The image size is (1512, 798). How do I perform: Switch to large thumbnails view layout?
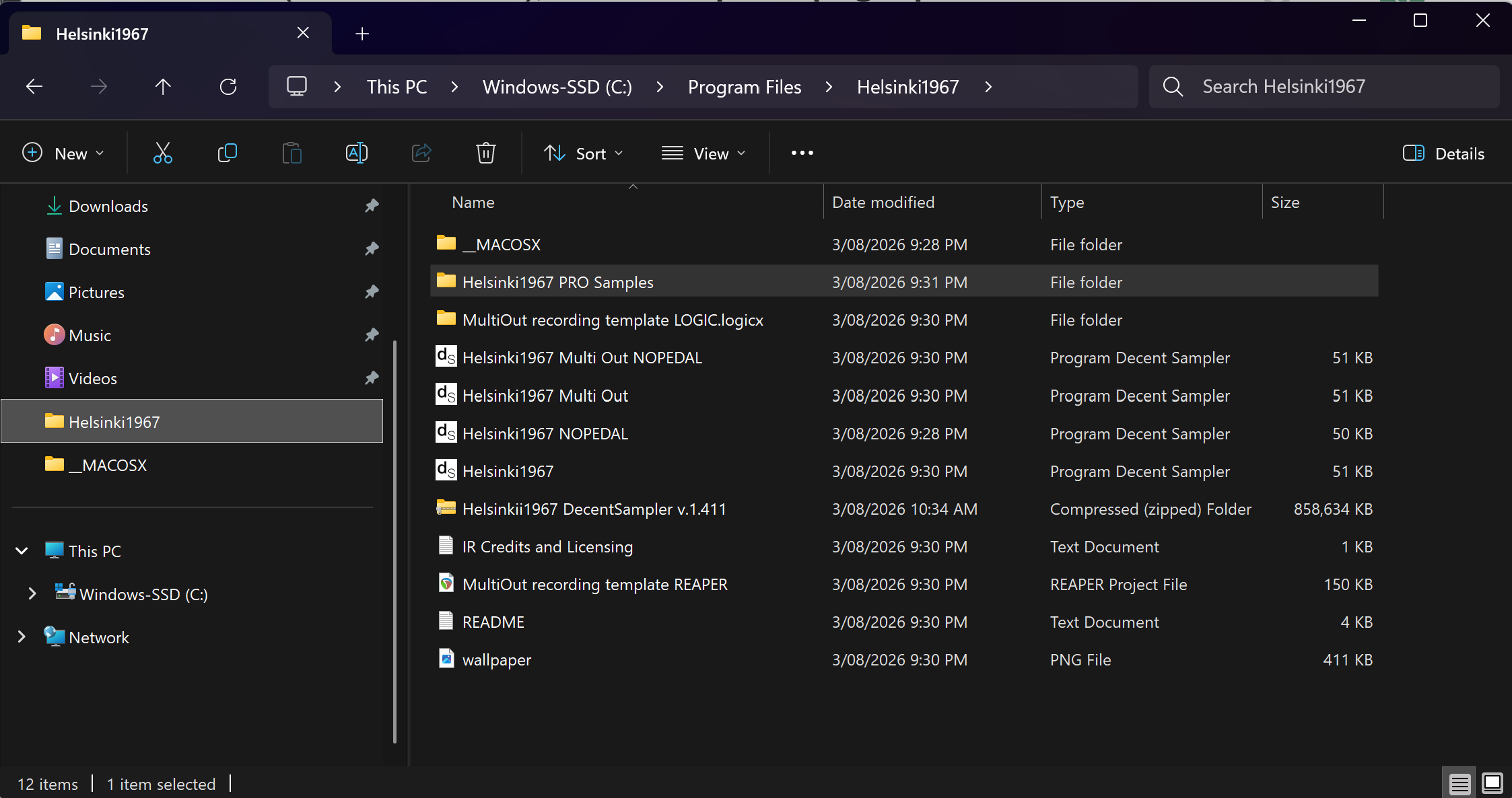(x=1492, y=784)
